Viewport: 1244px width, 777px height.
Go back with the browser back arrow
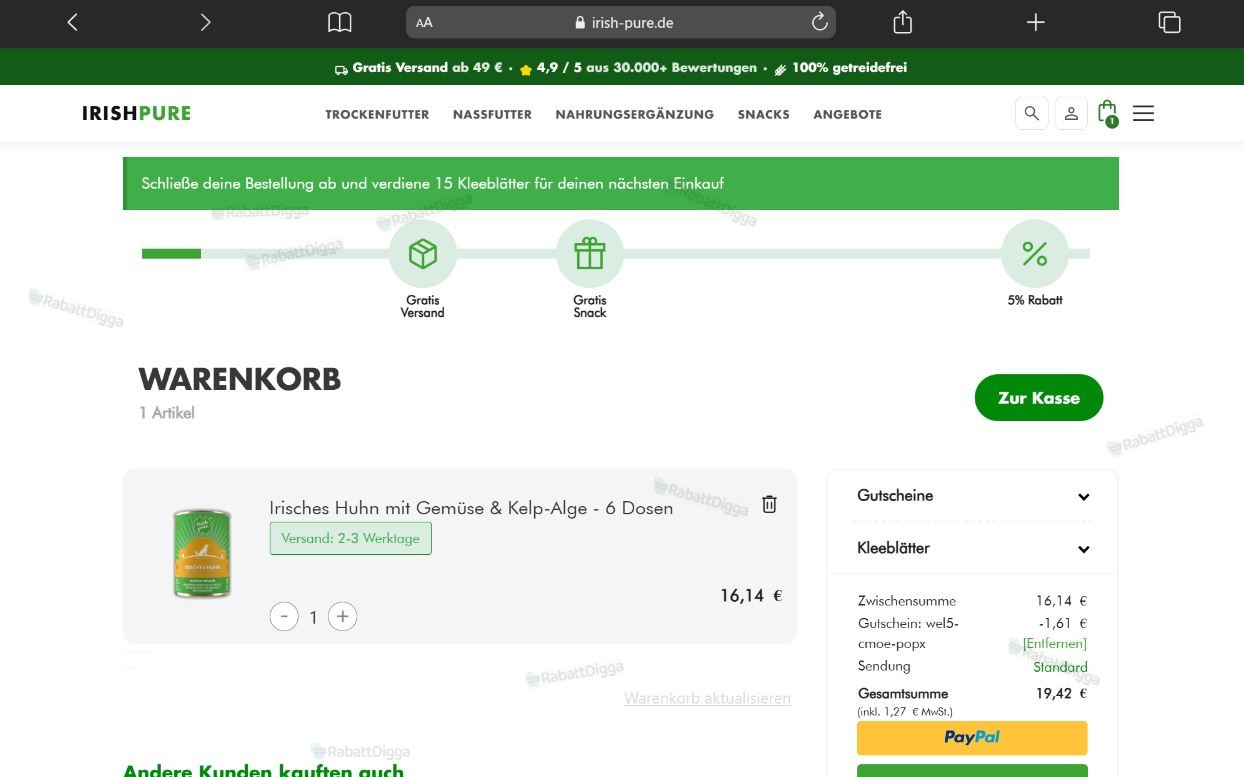pyautogui.click(x=72, y=22)
